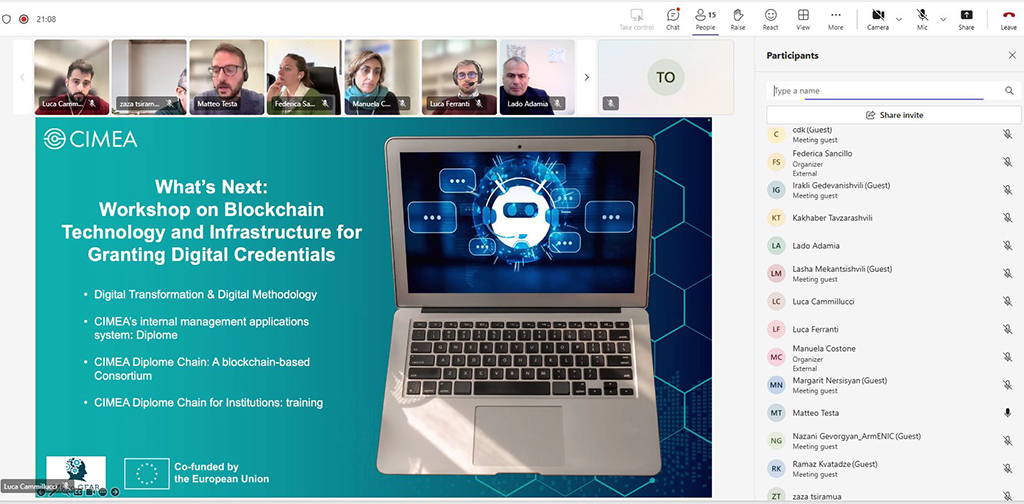Turn on the Camera
The image size is (1024, 504).
point(877,18)
